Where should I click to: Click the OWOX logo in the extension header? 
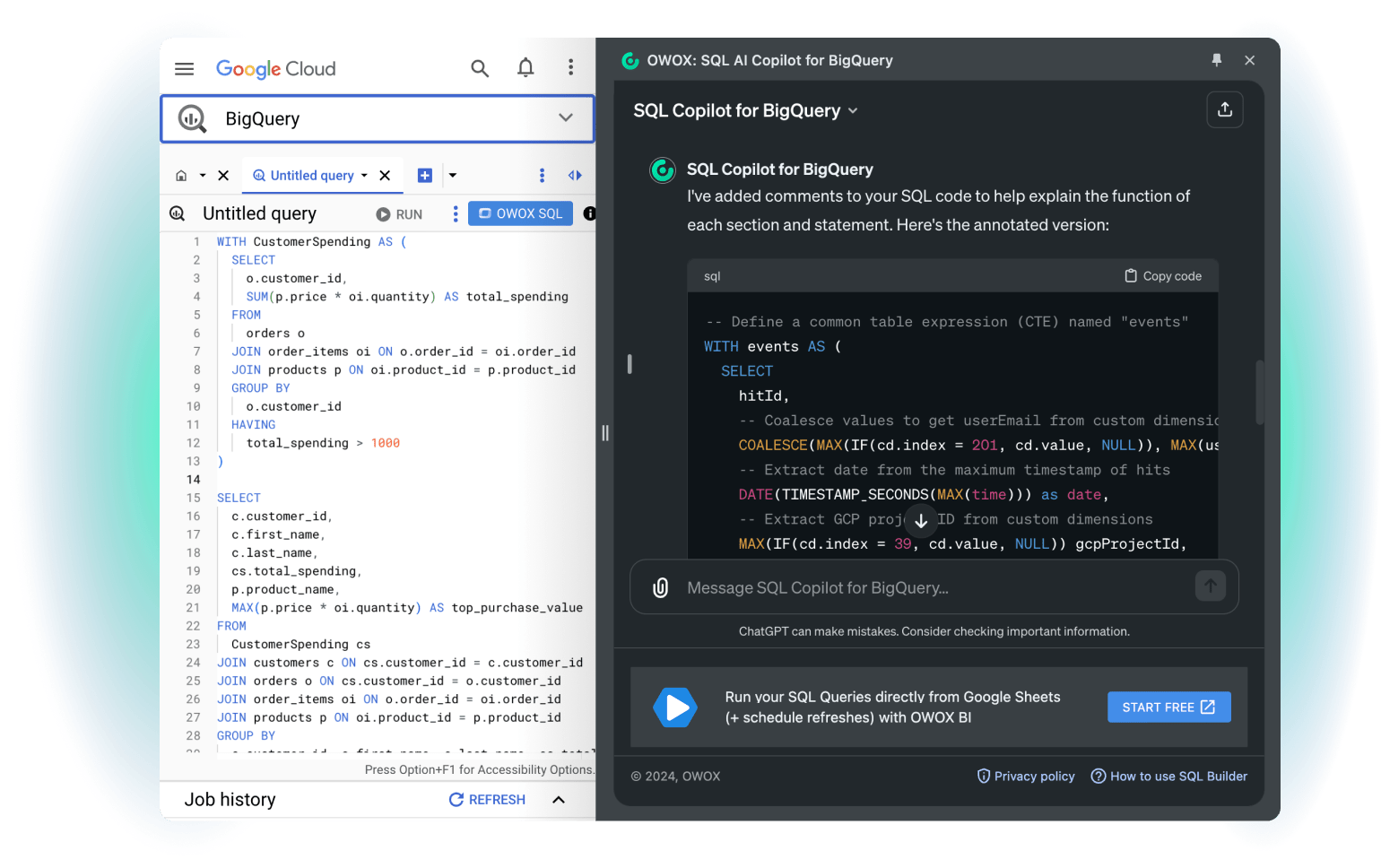point(630,60)
